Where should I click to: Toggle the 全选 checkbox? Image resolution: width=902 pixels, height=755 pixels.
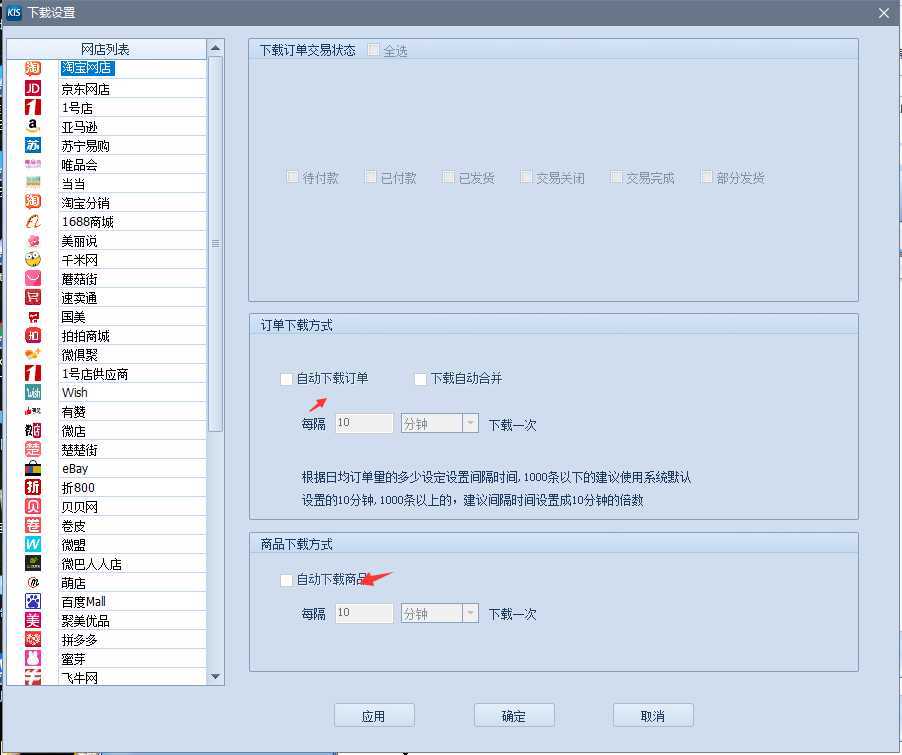pyautogui.click(x=373, y=50)
